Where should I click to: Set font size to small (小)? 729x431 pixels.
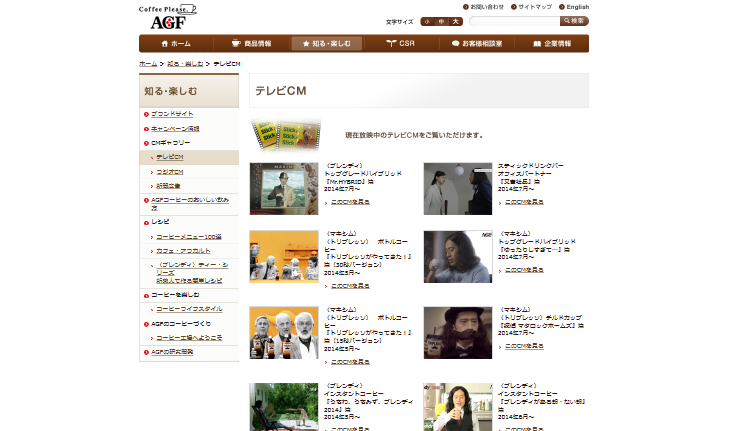pyautogui.click(x=427, y=21)
